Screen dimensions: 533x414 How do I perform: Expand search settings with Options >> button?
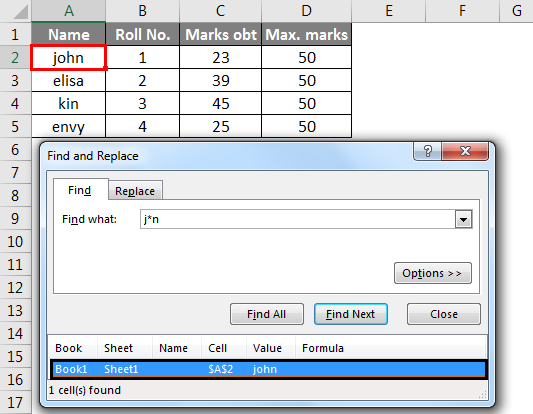[433, 273]
